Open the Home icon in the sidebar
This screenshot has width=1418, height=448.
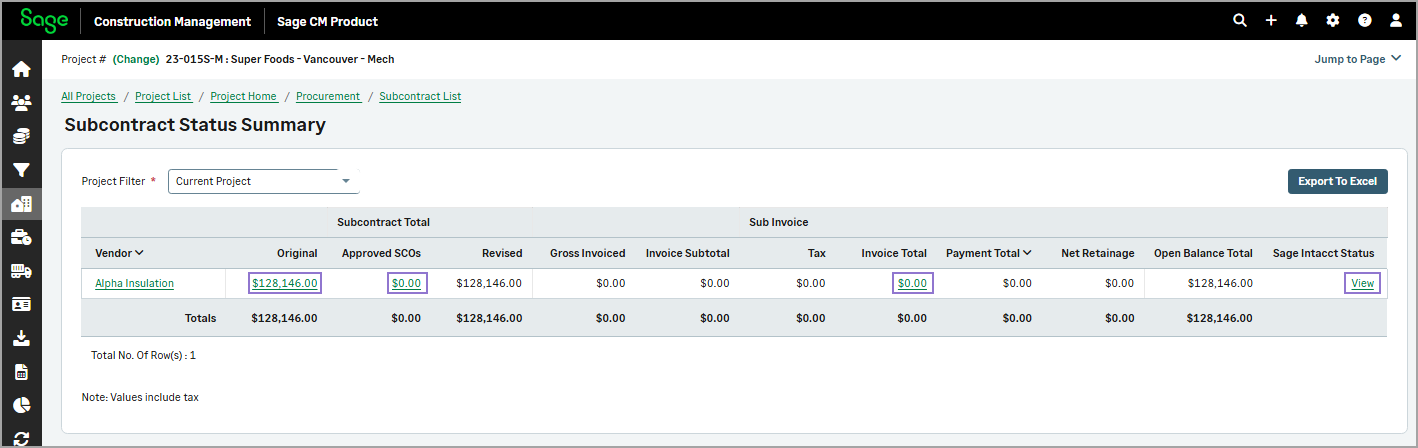click(x=21, y=70)
